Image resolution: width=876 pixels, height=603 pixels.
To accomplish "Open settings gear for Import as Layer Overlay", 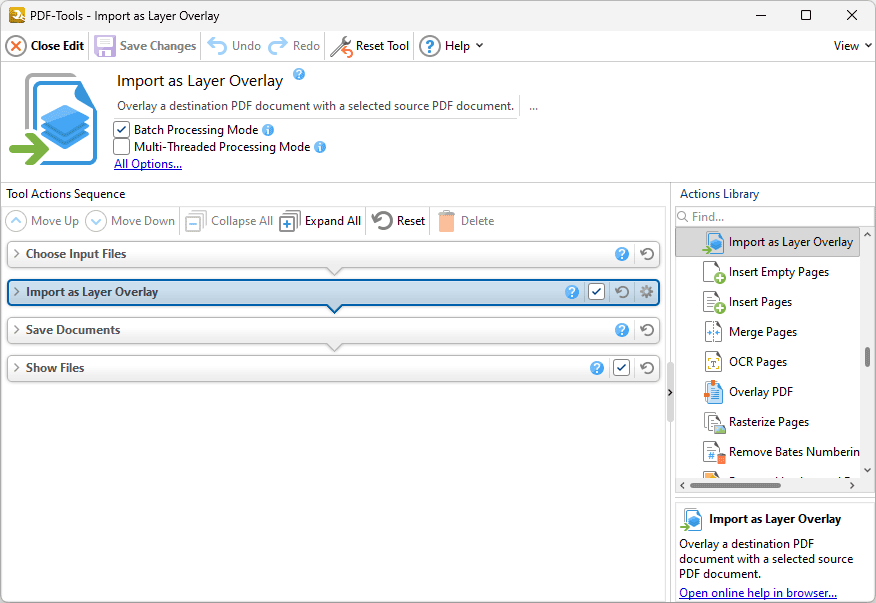I will [x=646, y=292].
